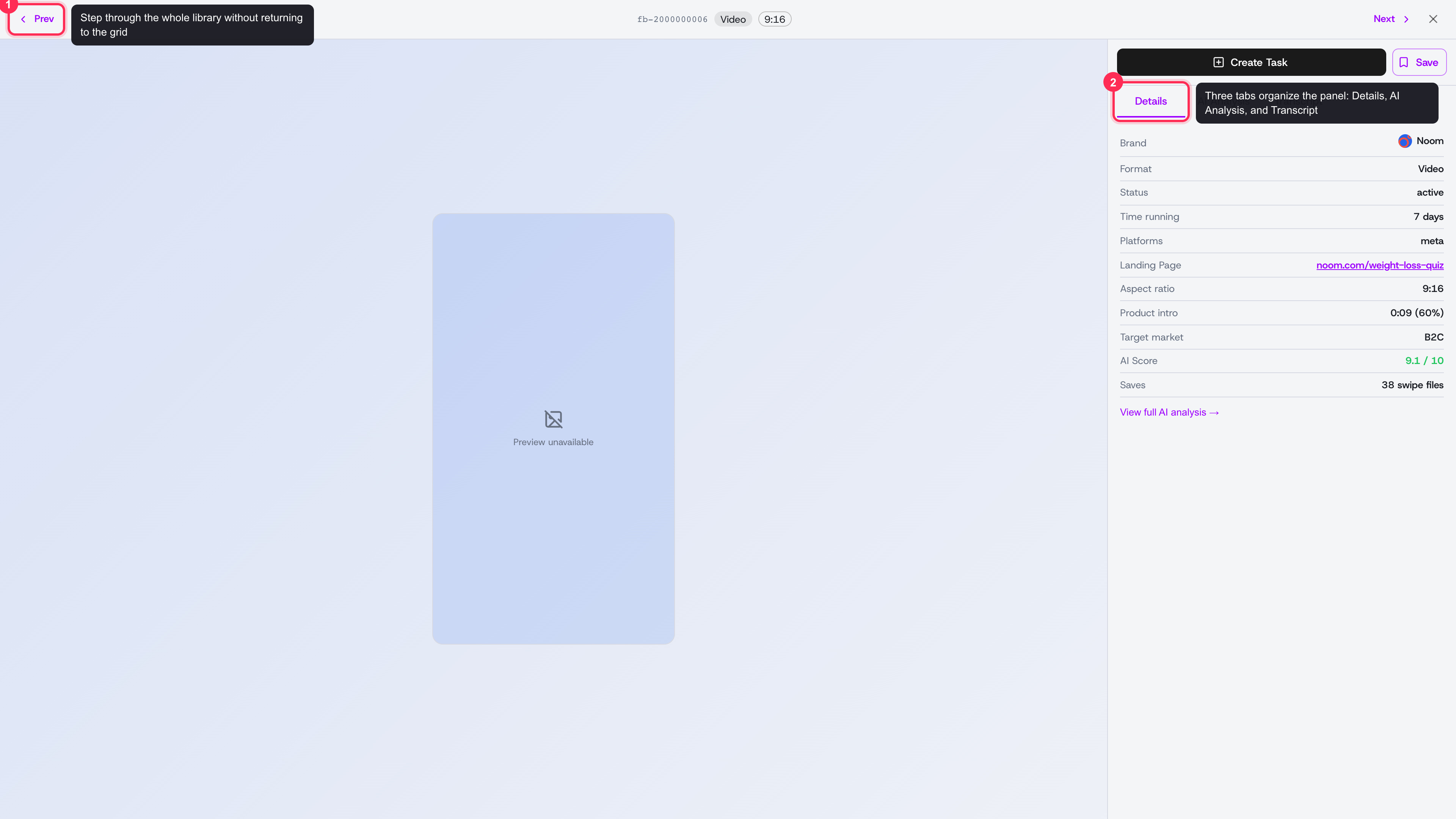Open the noom.com/weight-loss-quiz landing page link
This screenshot has height=819, width=1456.
click(1380, 265)
